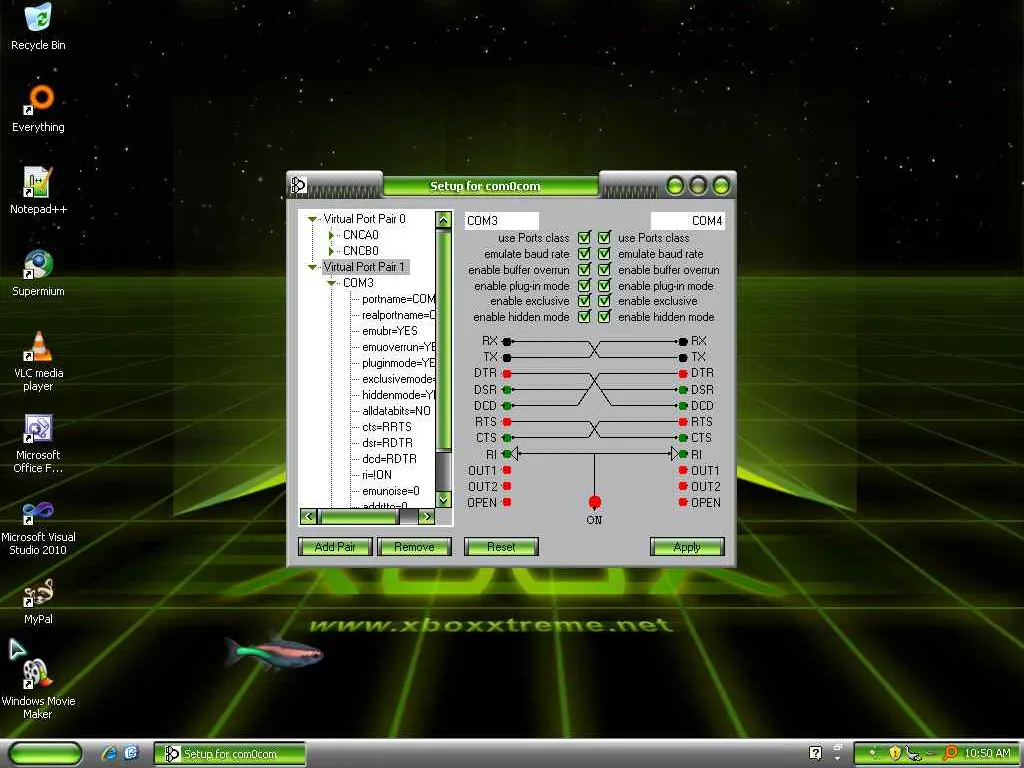1024x768 pixels.
Task: Click the help question mark tray icon
Action: [x=815, y=753]
